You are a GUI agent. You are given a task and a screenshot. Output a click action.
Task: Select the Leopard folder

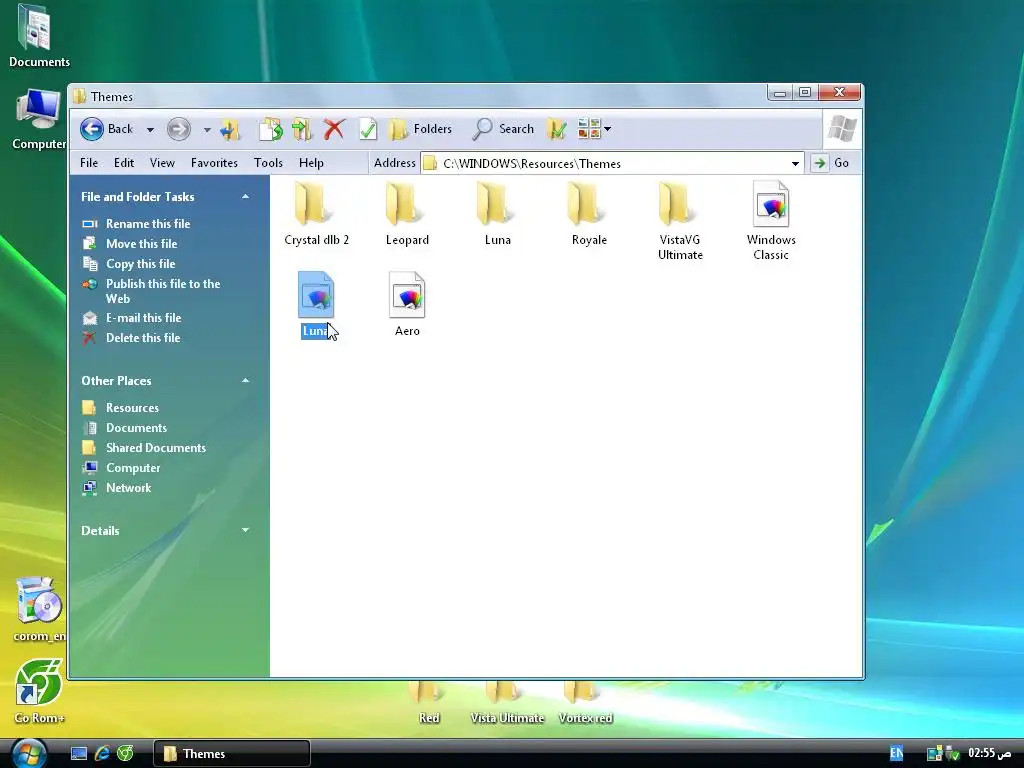407,213
